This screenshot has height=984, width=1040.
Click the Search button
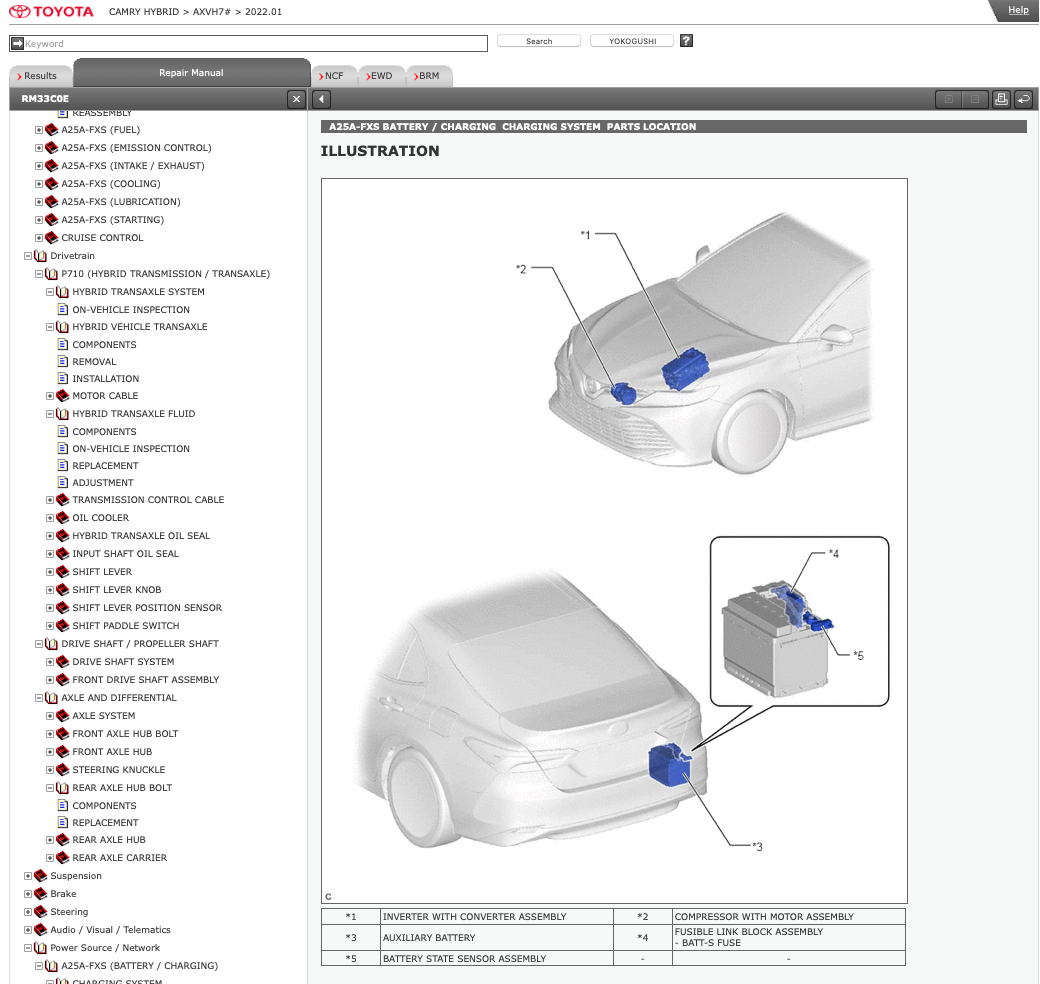point(538,40)
